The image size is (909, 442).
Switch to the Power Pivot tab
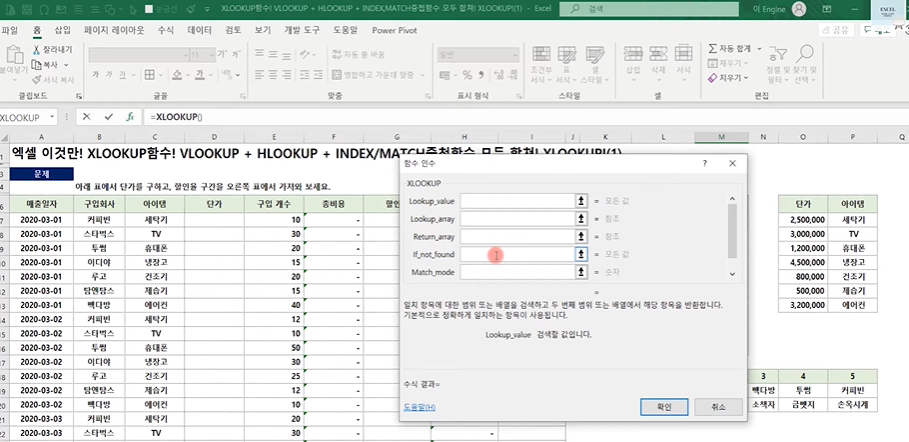pyautogui.click(x=394, y=30)
